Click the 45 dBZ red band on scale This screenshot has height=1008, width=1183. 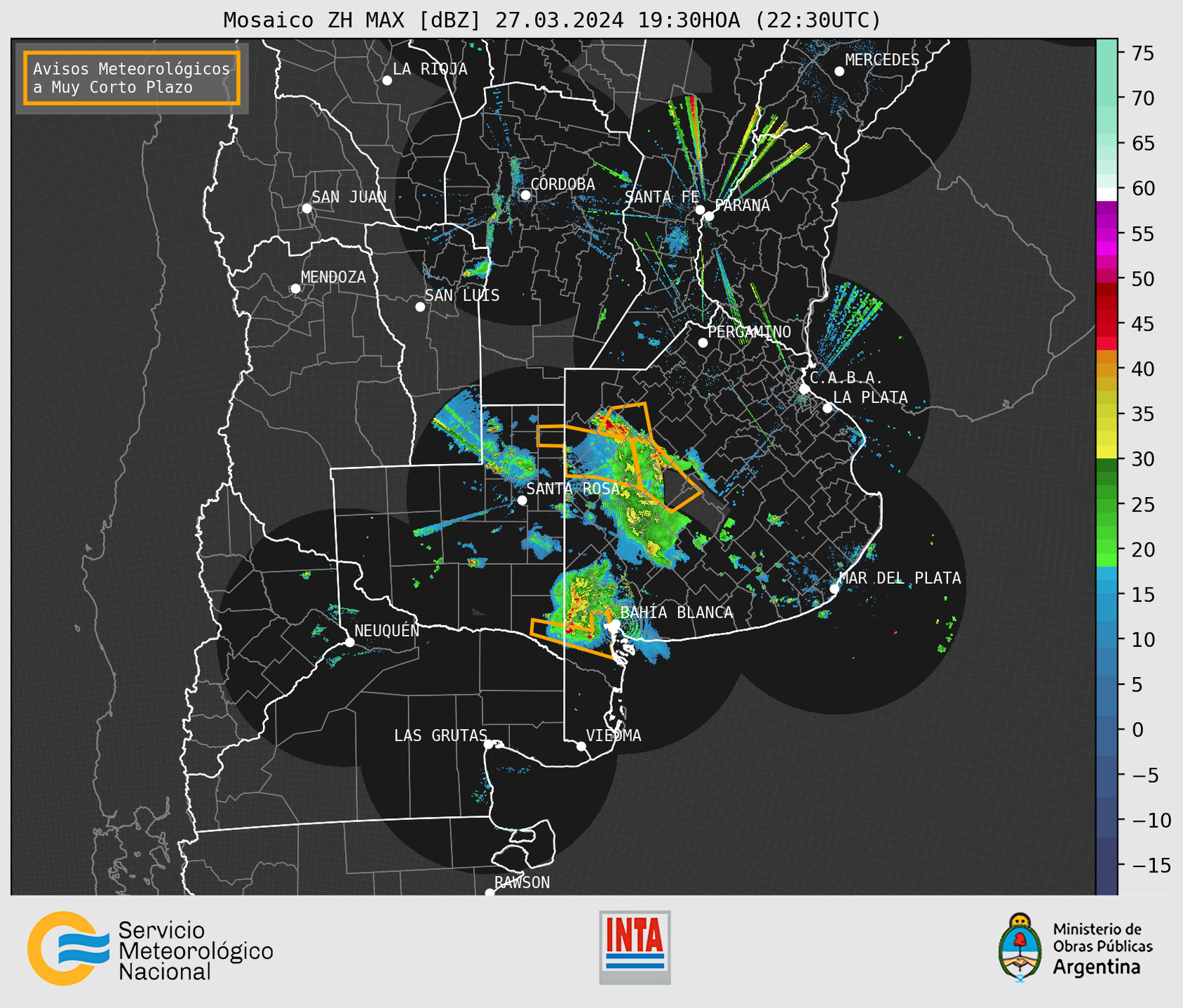(x=1107, y=324)
